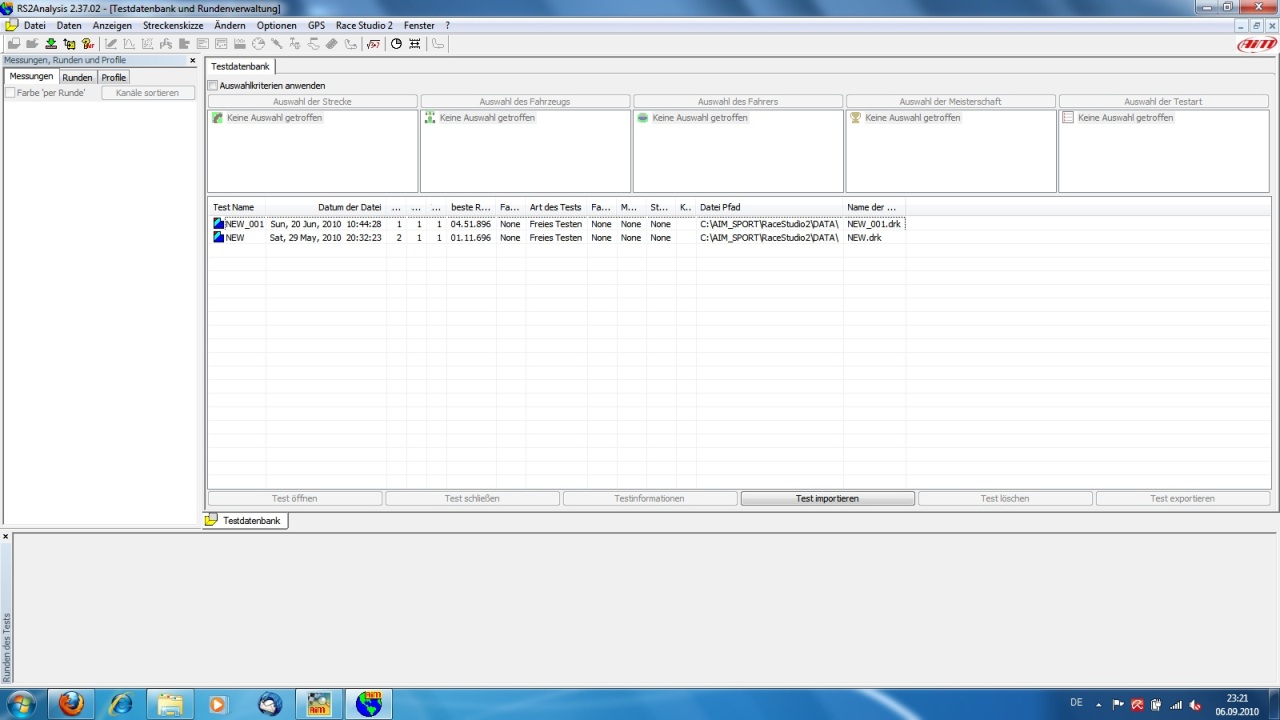Screen dimensions: 1280x720
Task: Click the 'Kanäle sortieren' button
Action: coord(148,93)
